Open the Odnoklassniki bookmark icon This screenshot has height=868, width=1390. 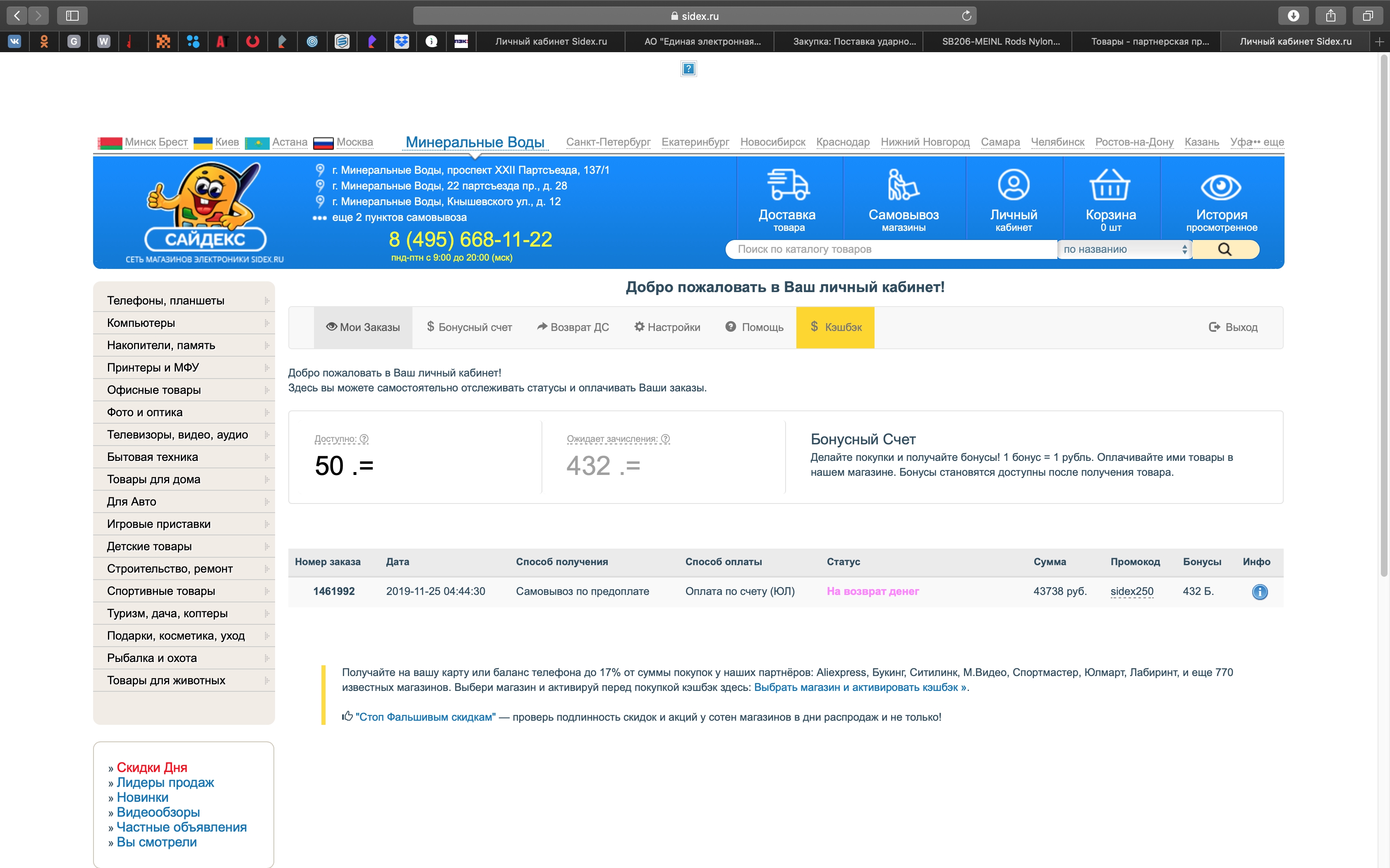click(x=44, y=41)
